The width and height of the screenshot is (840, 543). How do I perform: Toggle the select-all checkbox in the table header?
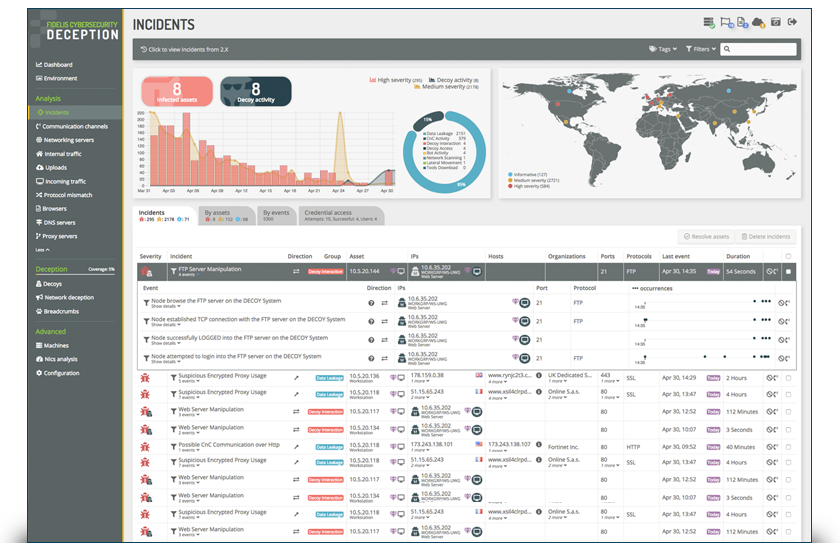[788, 257]
